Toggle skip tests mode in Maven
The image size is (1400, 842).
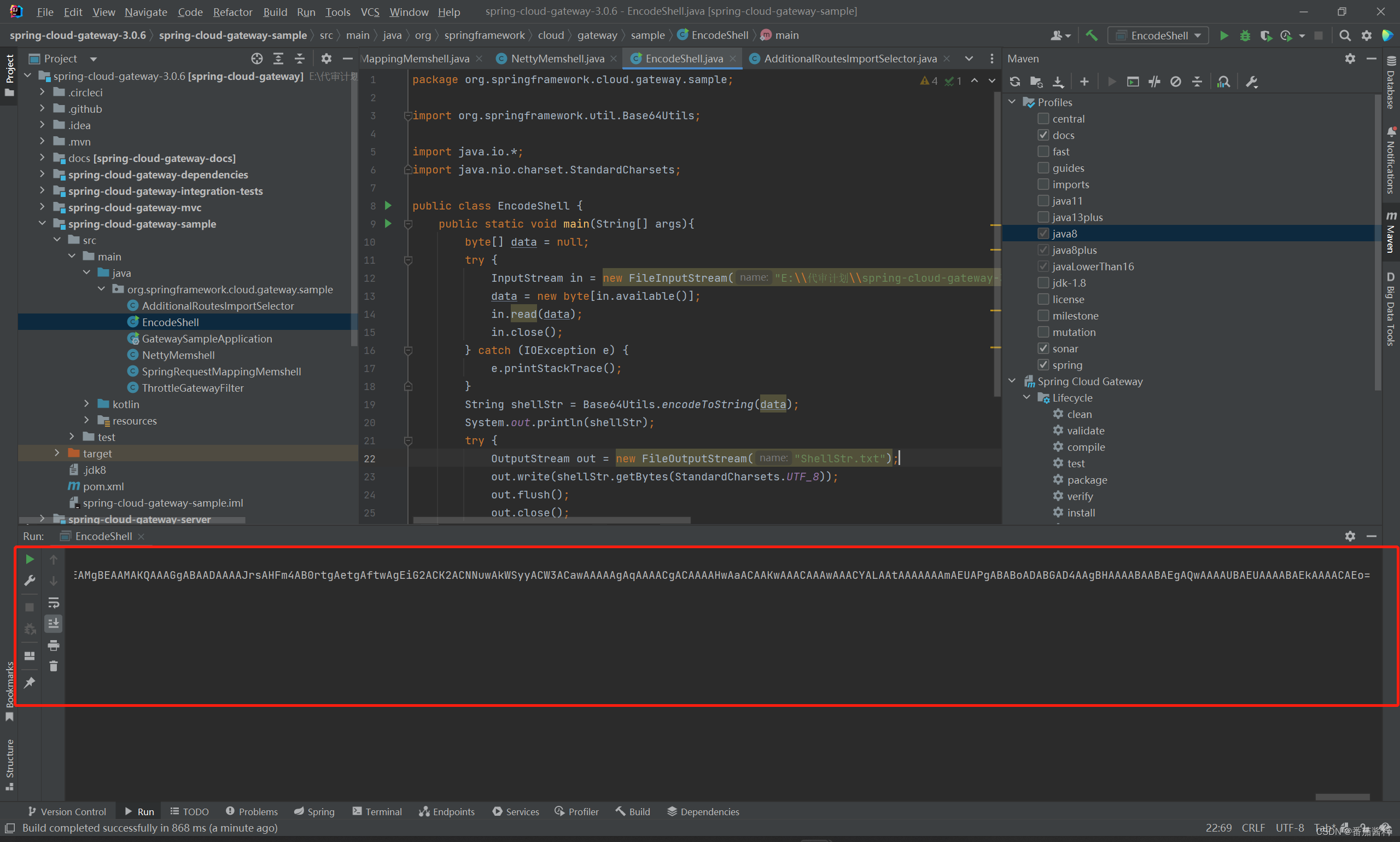tap(1176, 82)
